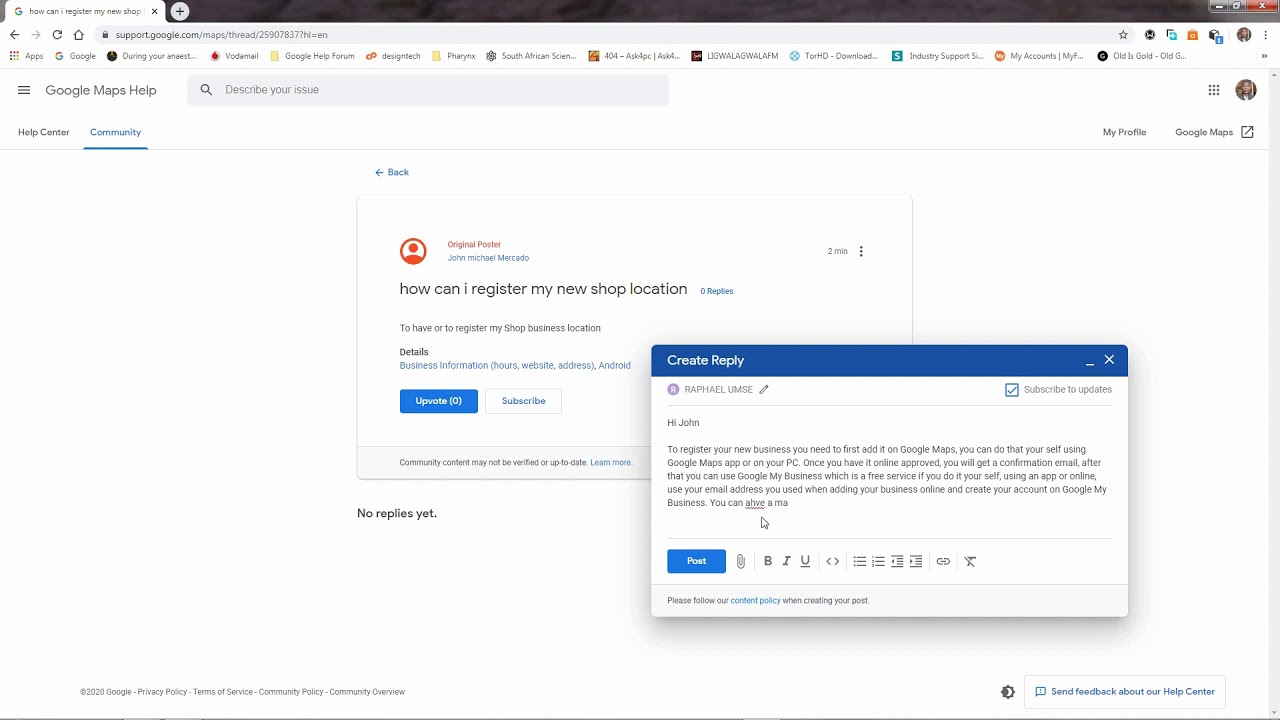This screenshot has width=1280, height=720.
Task: Click the Google apps grid icon
Action: tap(1214, 90)
